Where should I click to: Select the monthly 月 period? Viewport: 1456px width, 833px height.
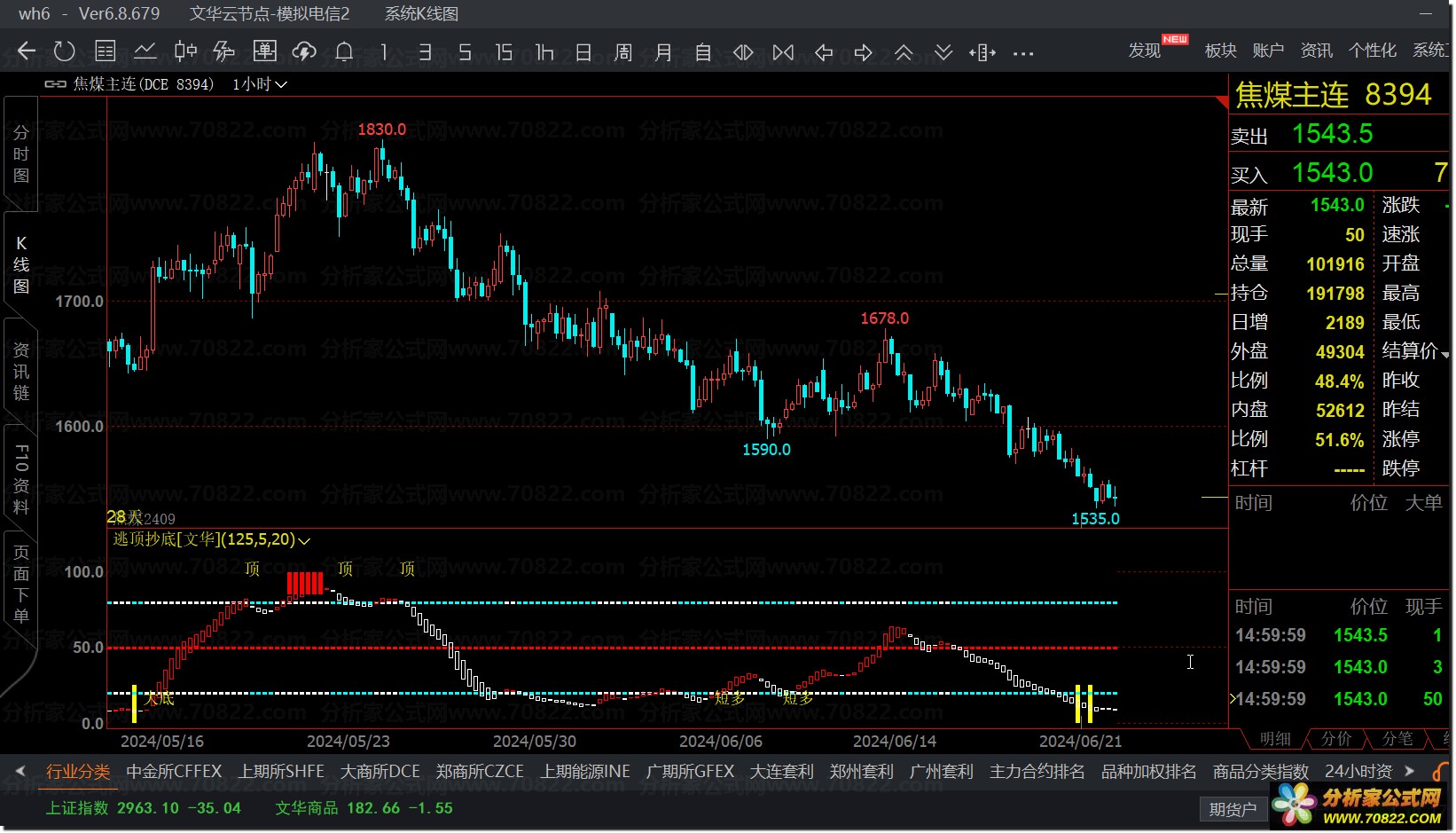[x=663, y=52]
